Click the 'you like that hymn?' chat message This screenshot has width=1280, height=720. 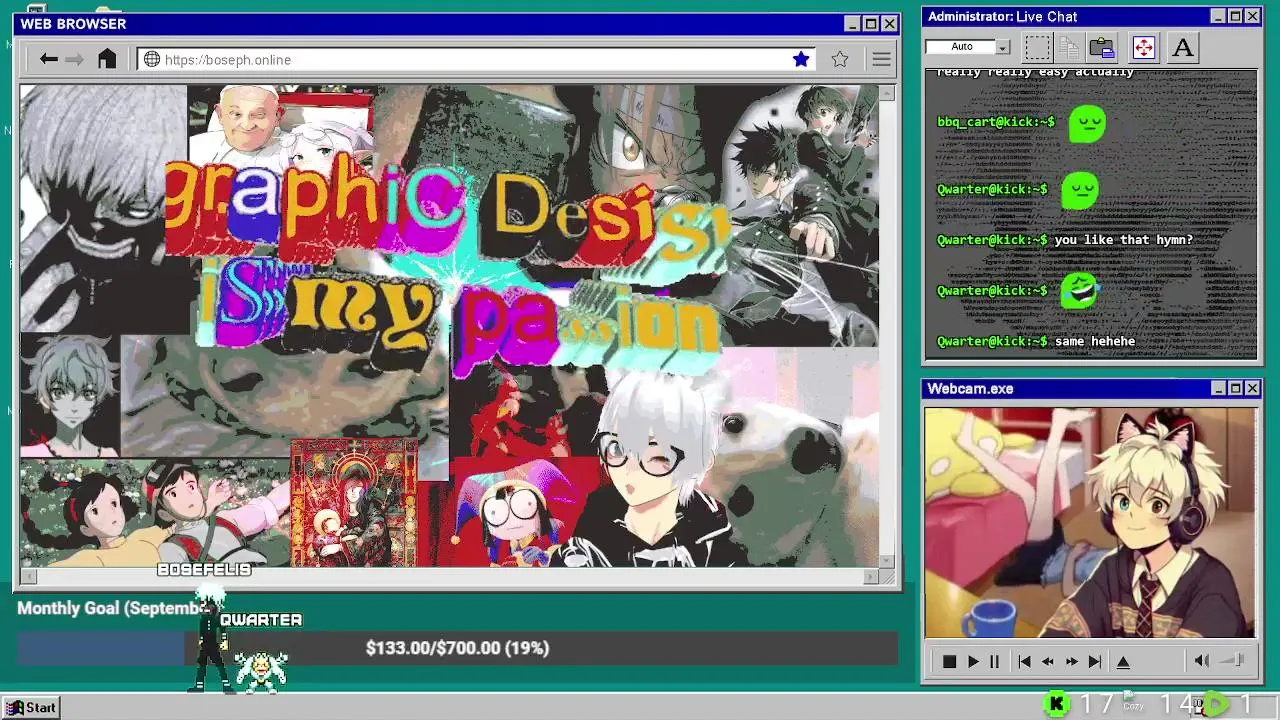coord(1124,240)
